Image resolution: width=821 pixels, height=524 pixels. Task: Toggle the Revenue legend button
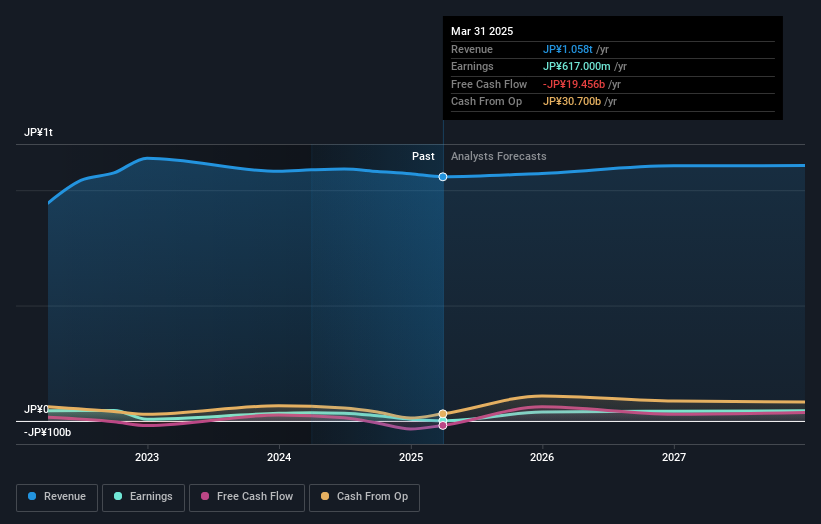[57, 497]
